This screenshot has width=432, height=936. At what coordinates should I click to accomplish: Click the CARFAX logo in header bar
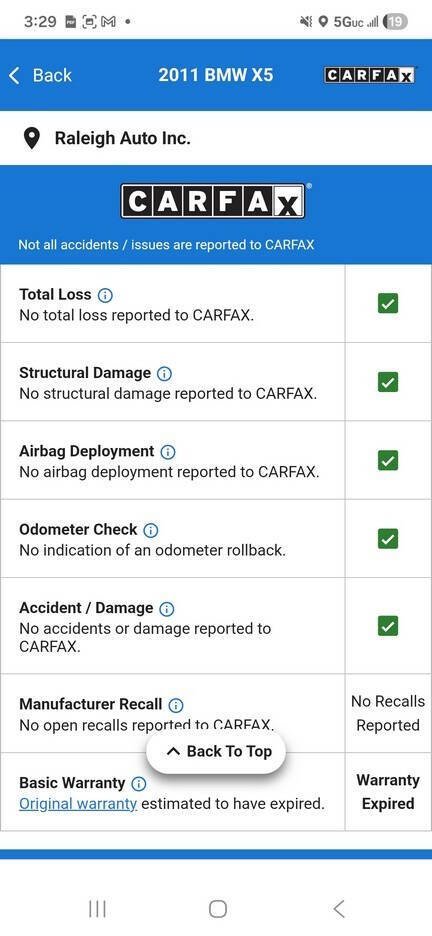coord(369,75)
